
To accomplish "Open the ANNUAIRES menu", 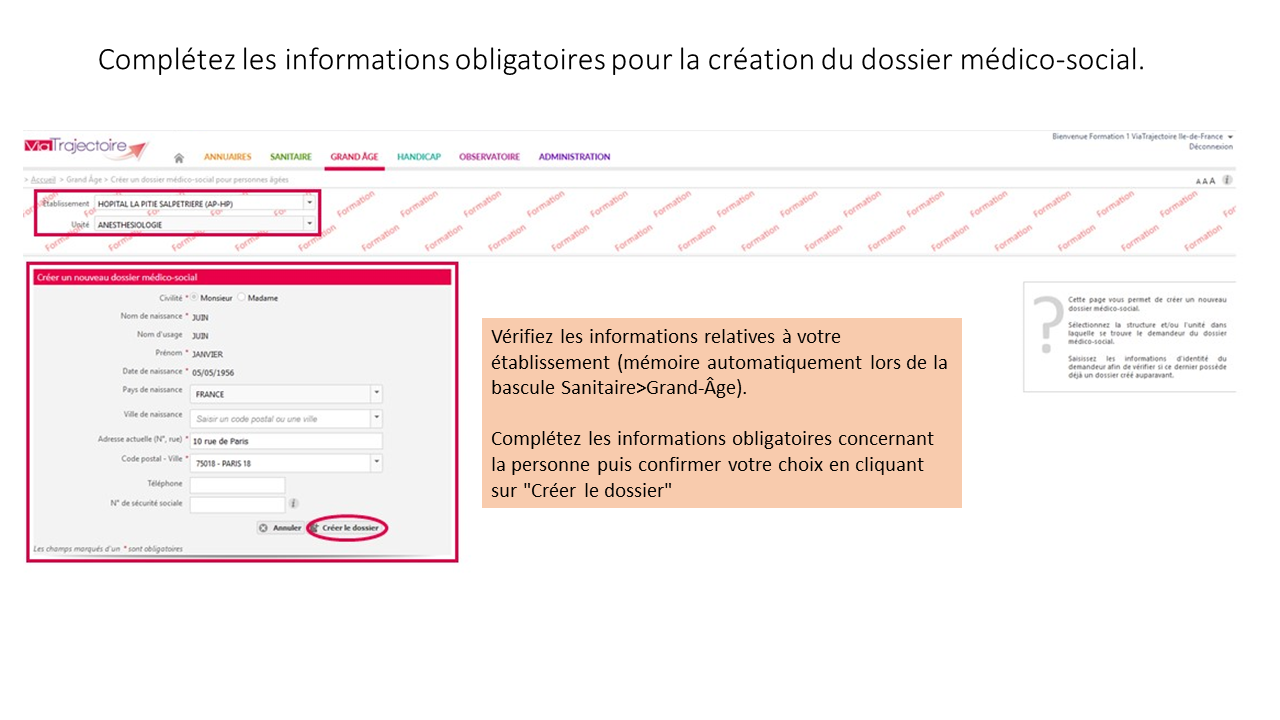I will click(228, 157).
